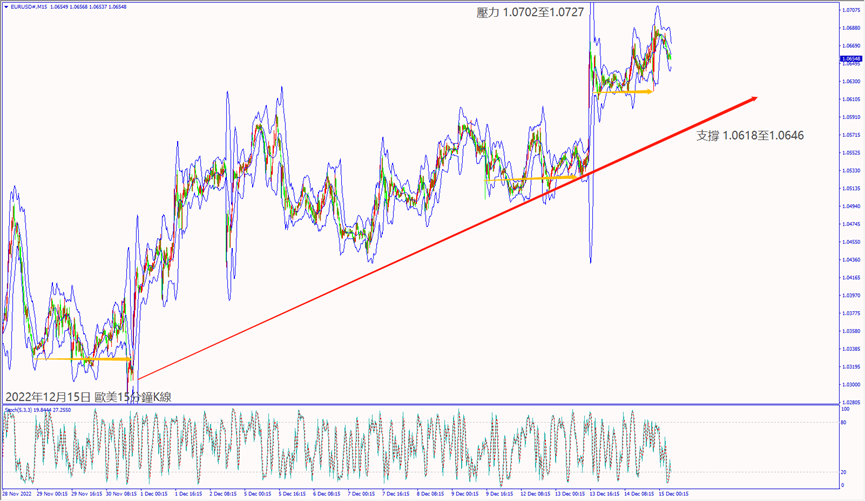
Task: Click the support label 支撐 1.0618至1.0646
Action: 750,134
